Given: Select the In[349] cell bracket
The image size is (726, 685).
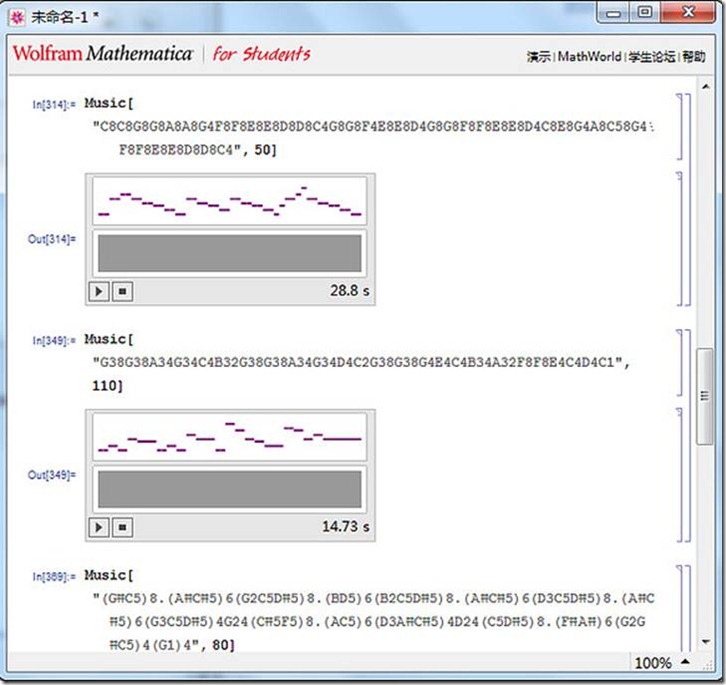Looking at the screenshot, I should [679, 362].
